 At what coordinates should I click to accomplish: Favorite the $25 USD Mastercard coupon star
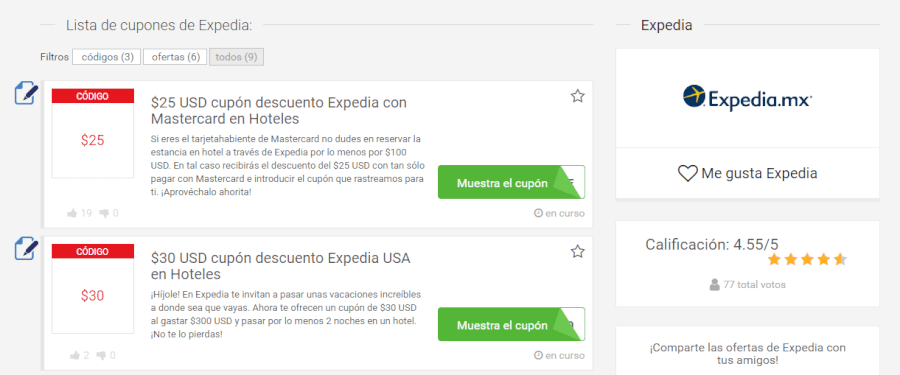(577, 96)
